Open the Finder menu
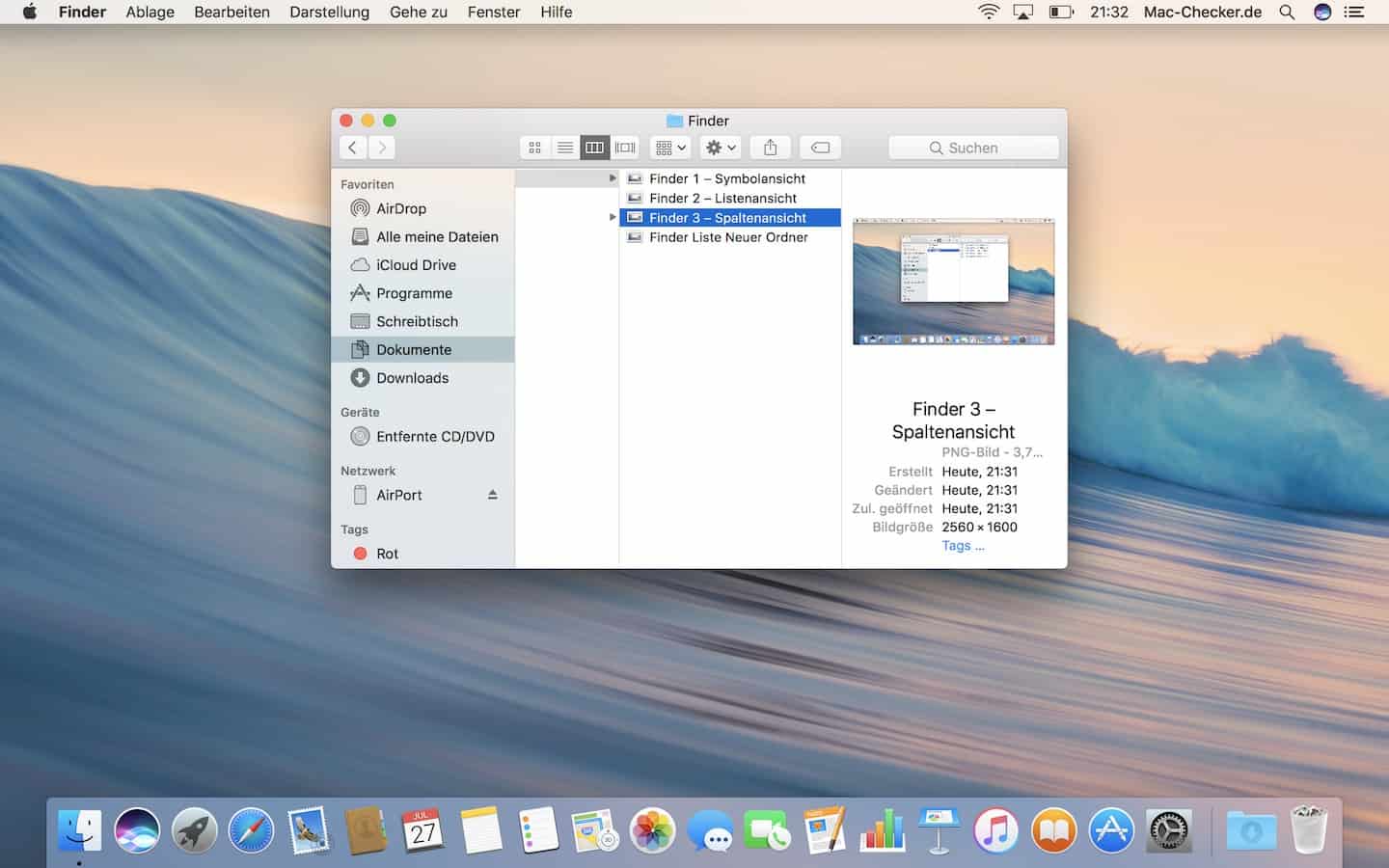This screenshot has height=868, width=1389. click(82, 12)
